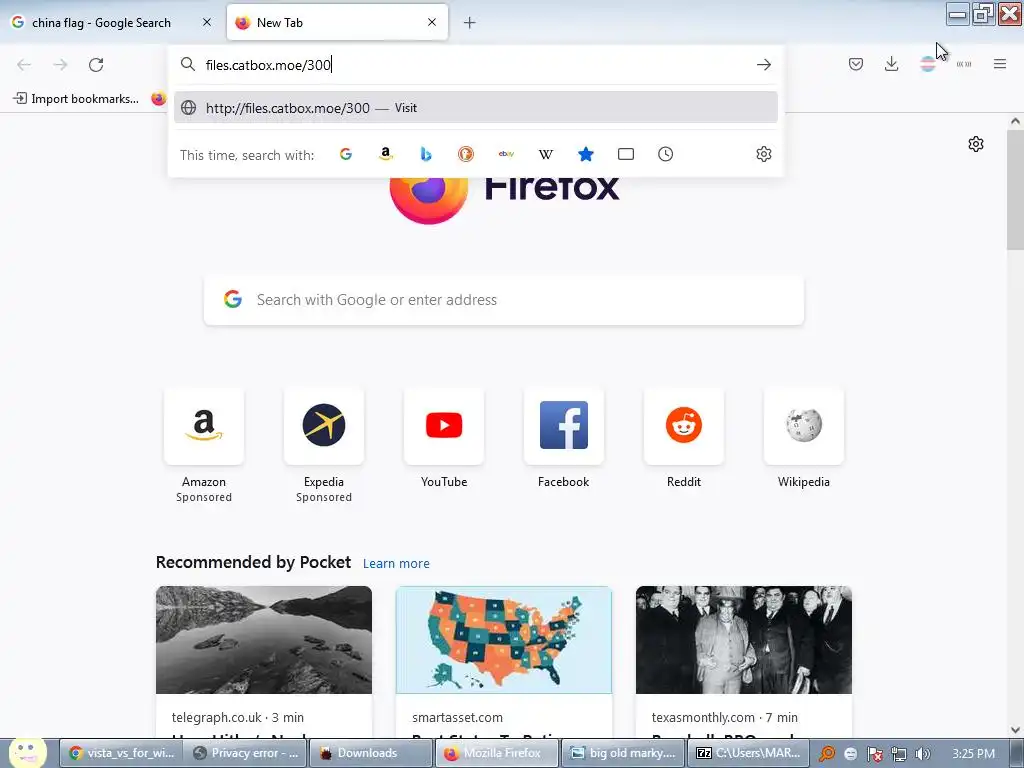Search this time with Google

346,154
